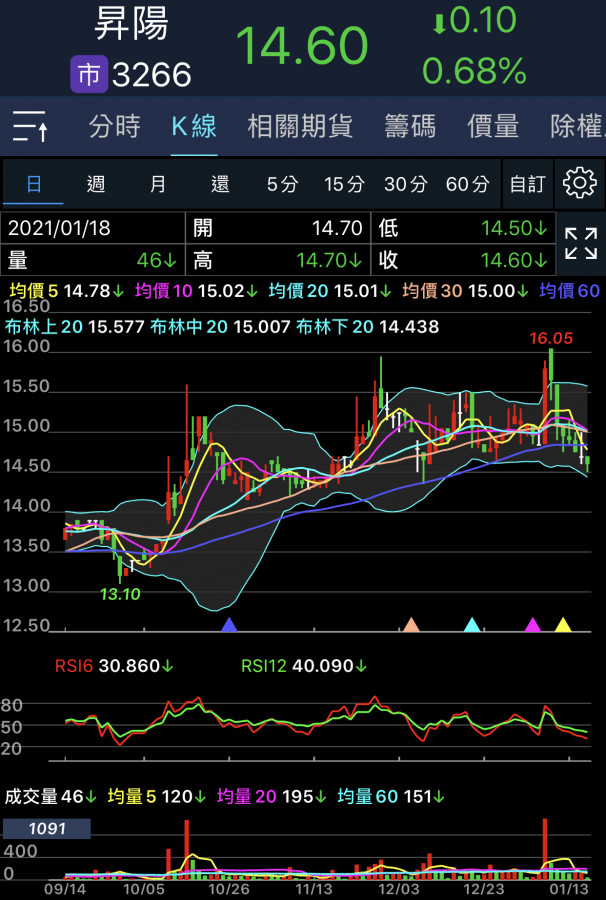This screenshot has height=900, width=606.
Task: Open the sort list menu icon
Action: click(x=31, y=127)
